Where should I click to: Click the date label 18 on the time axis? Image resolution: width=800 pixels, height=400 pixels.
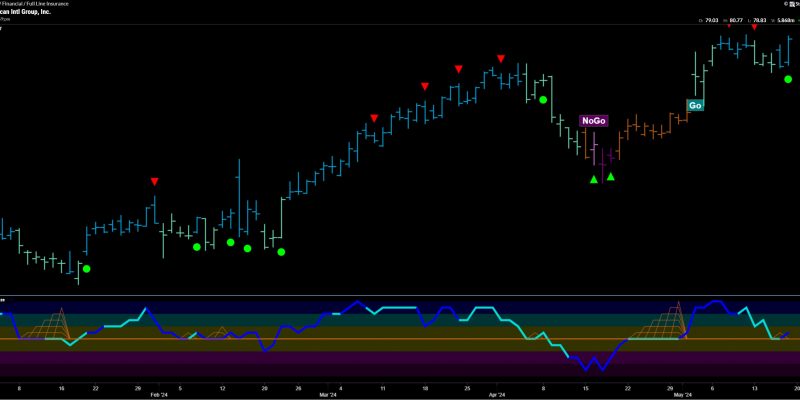coord(424,388)
